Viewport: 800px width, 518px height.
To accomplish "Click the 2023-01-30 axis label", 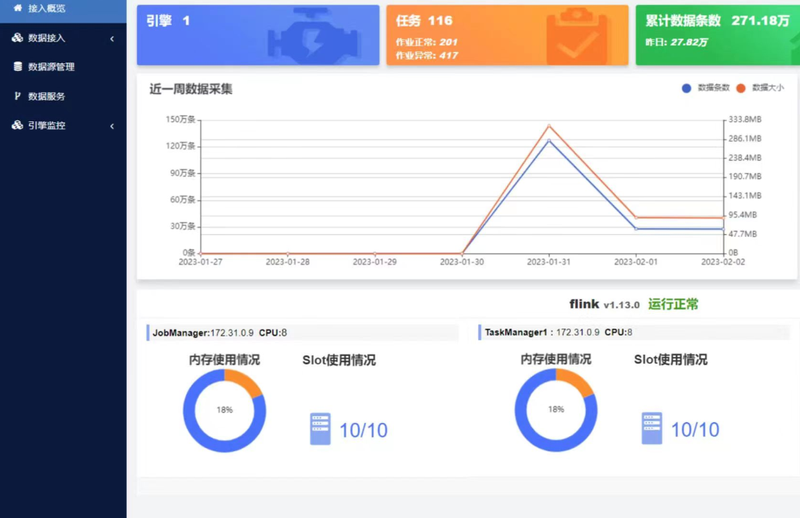I will click(462, 262).
